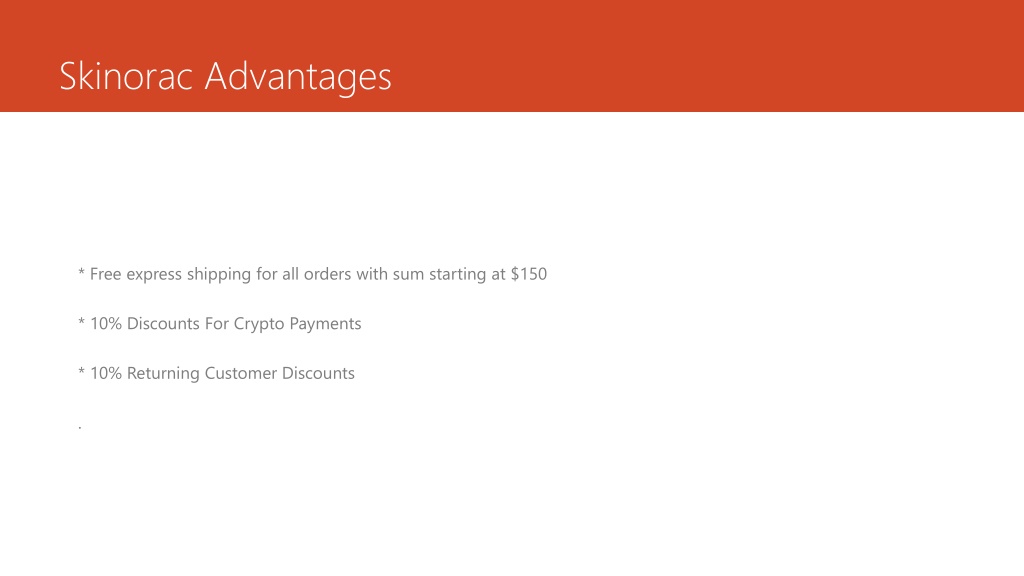Click the asterisk before Crypto Payments line
Image resolution: width=1024 pixels, height=576 pixels.
[x=81, y=321]
